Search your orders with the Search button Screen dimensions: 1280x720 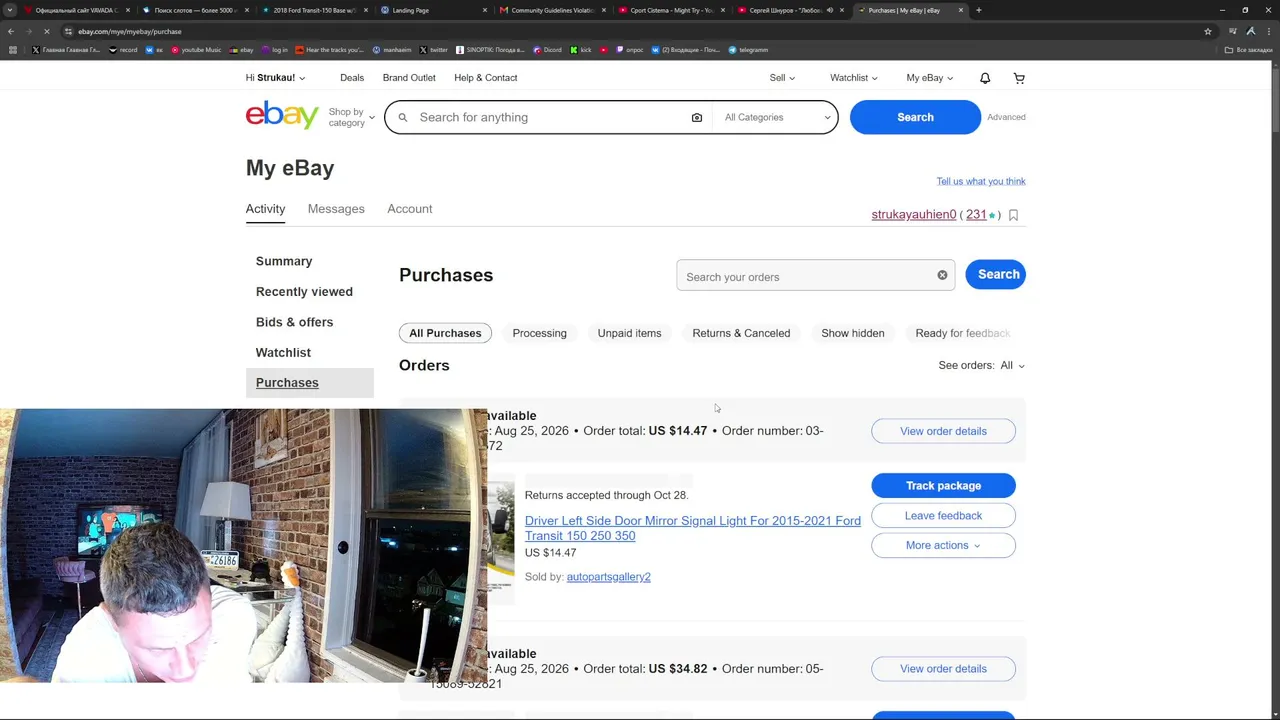(x=995, y=274)
